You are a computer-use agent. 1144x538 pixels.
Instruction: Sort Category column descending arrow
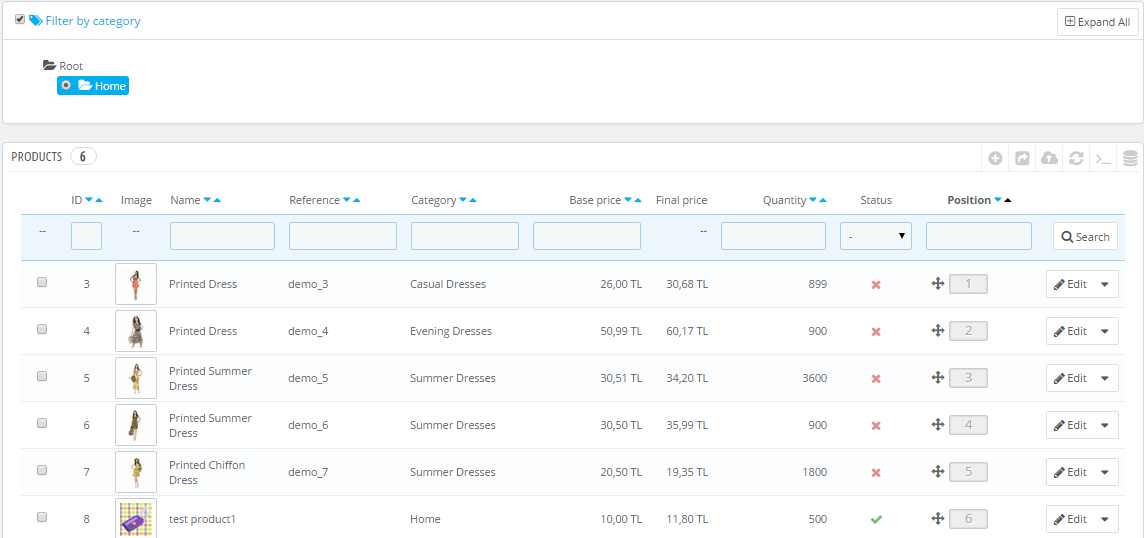pyautogui.click(x=463, y=200)
